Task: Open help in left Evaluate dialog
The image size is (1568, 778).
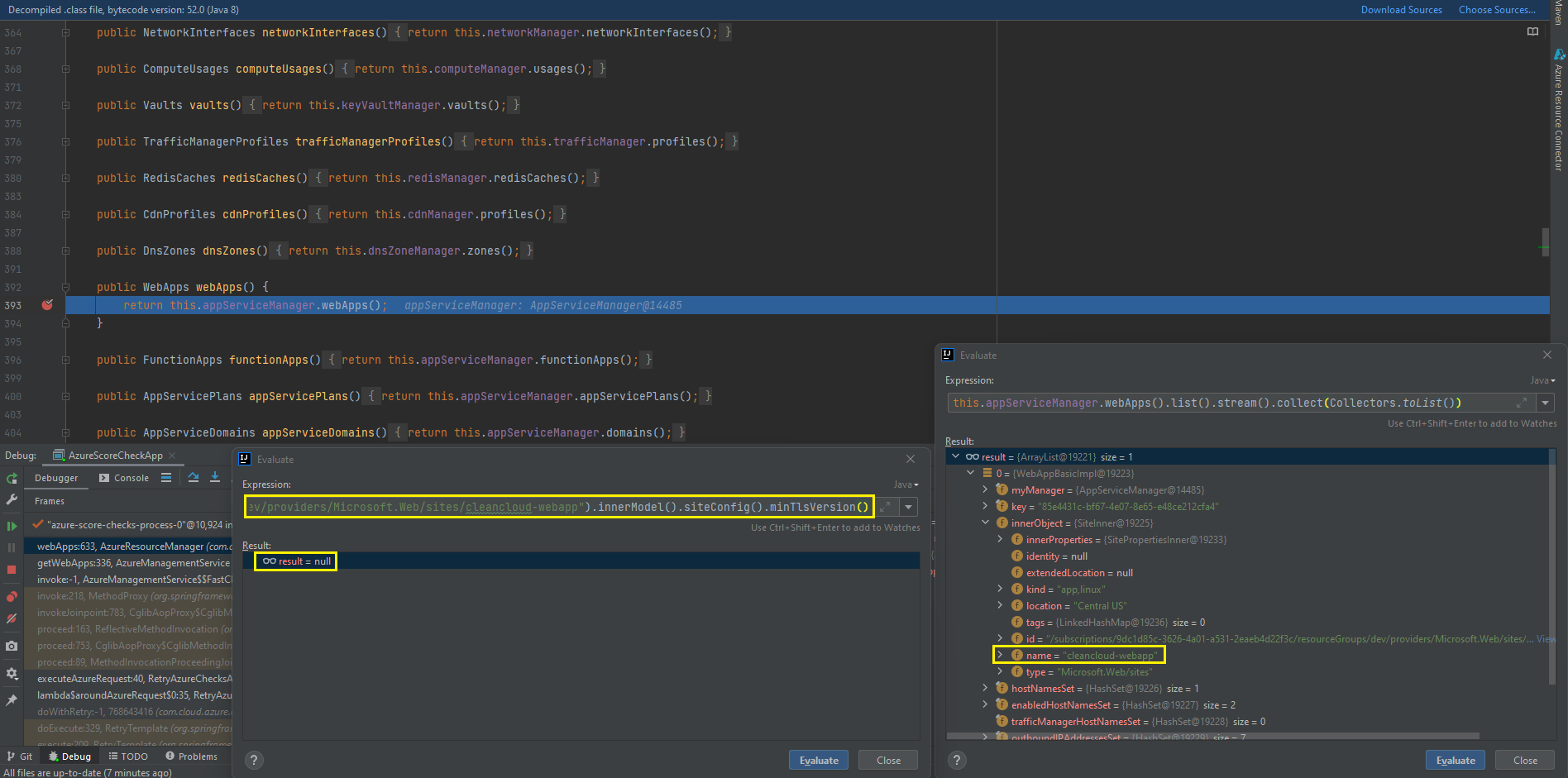Action: click(254, 761)
